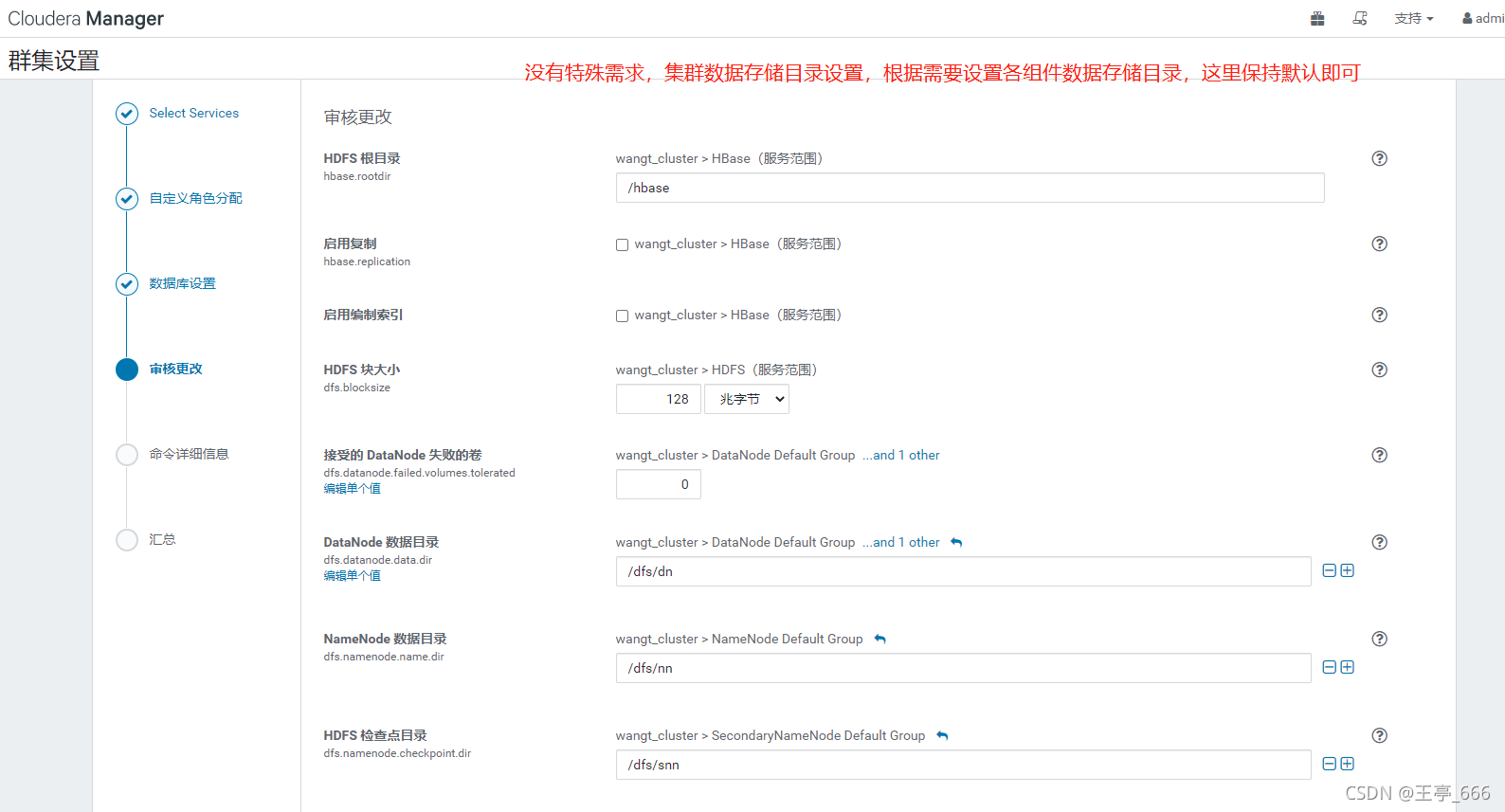This screenshot has height=812, width=1505.
Task: Click SecondaryNameNode Default Group scope text
Action: pos(818,735)
